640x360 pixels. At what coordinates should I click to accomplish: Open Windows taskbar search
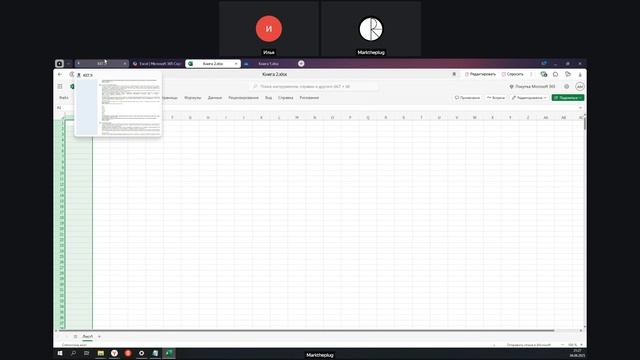tap(73, 353)
